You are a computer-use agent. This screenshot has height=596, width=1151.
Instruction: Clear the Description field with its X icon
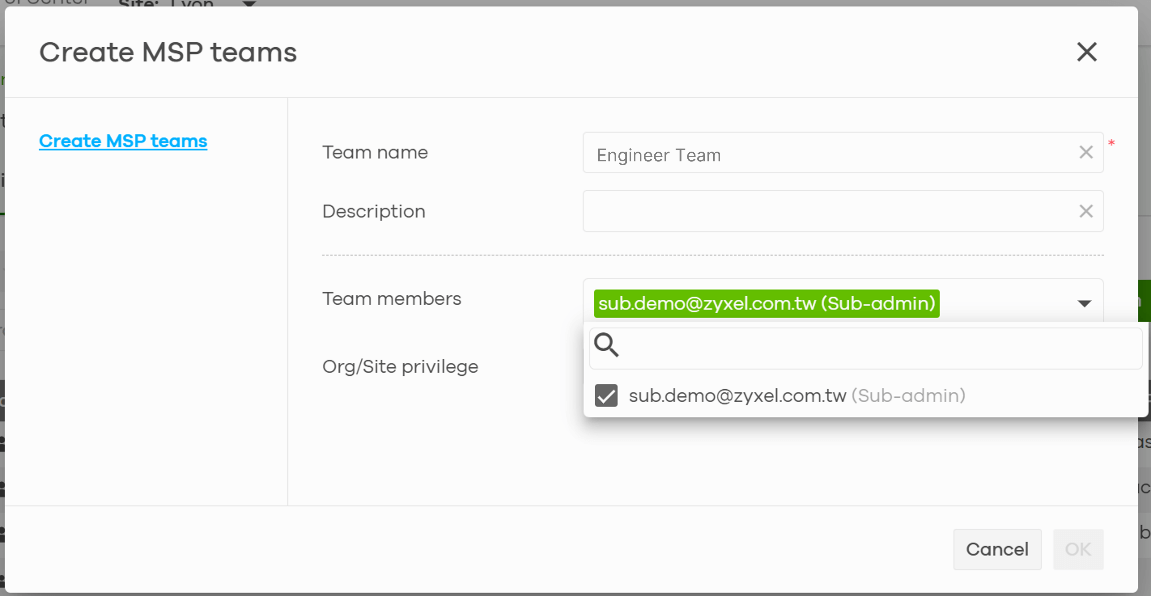[x=1086, y=211]
